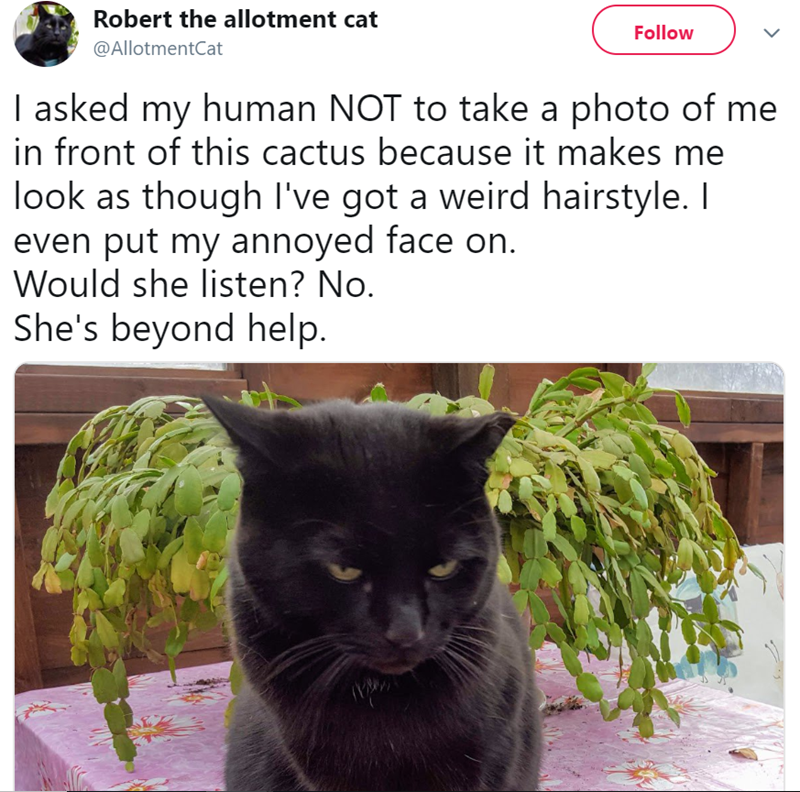Click the word cactus in the tweet

click(313, 153)
